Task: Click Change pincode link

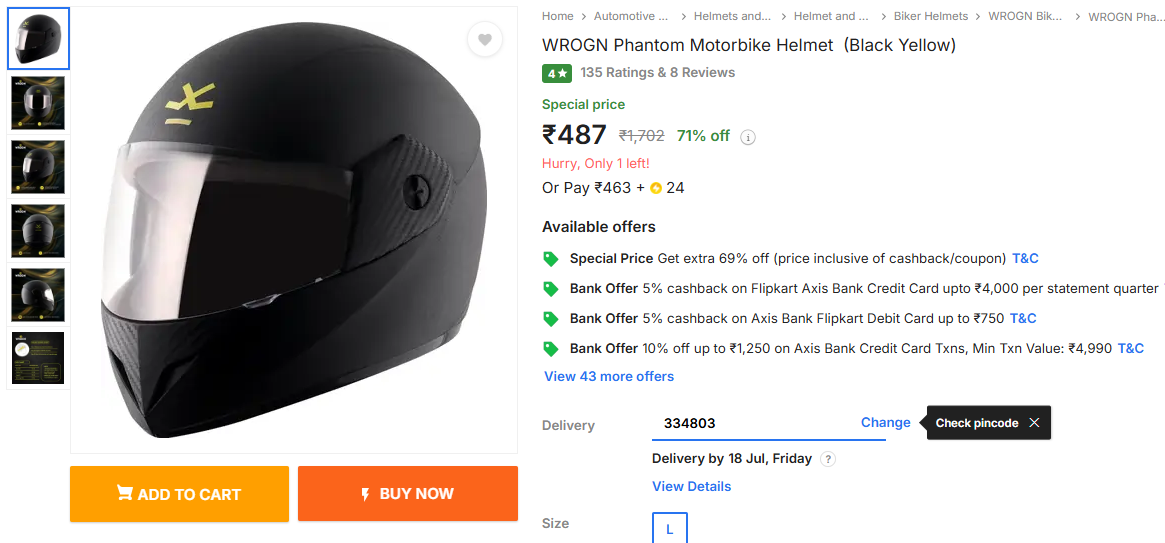Action: point(885,422)
